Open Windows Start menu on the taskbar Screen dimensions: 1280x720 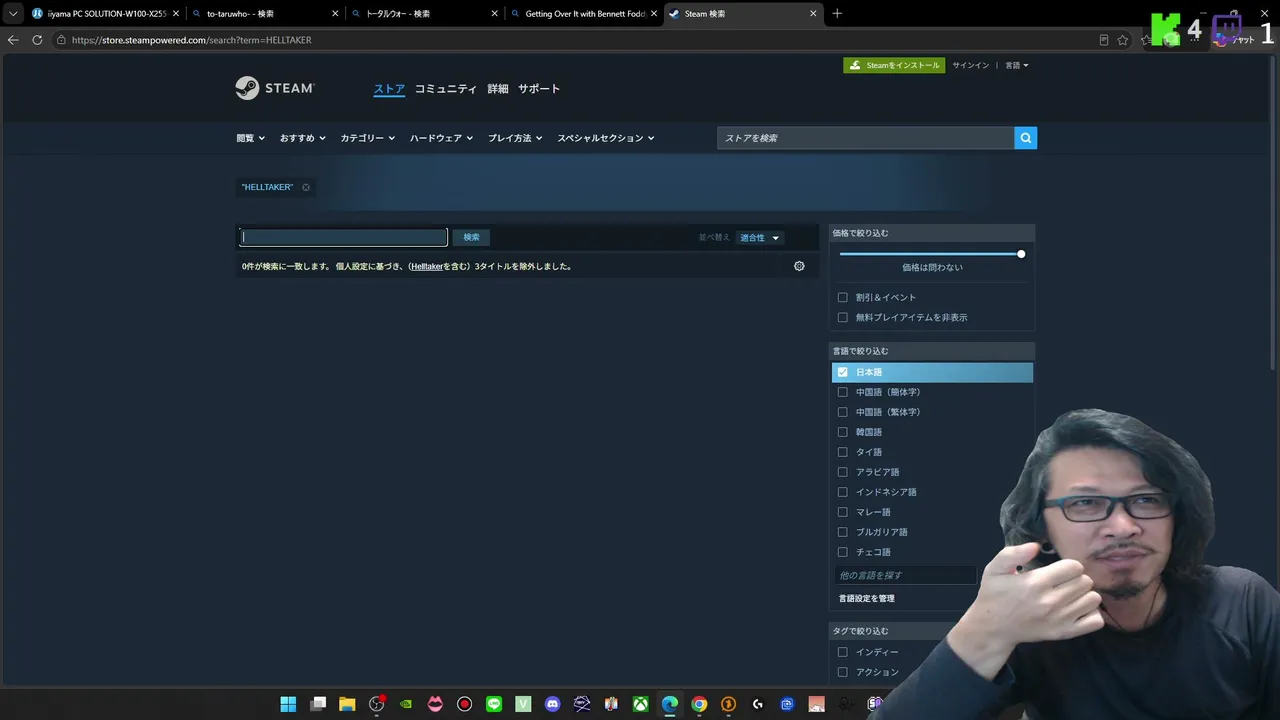click(x=288, y=704)
